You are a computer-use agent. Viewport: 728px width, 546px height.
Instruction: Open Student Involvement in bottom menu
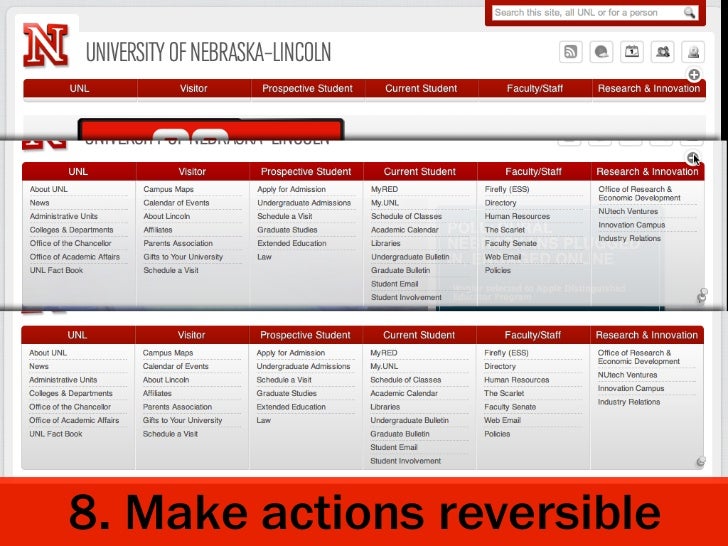pyautogui.click(x=406, y=461)
